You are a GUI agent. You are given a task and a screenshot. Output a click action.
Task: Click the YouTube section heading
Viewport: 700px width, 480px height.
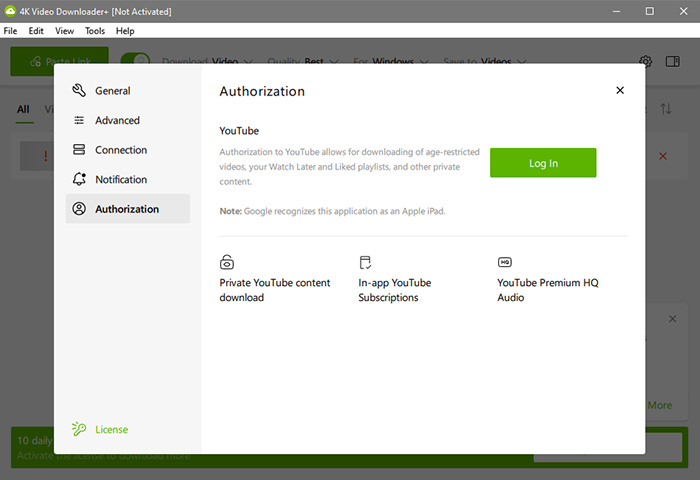click(239, 131)
